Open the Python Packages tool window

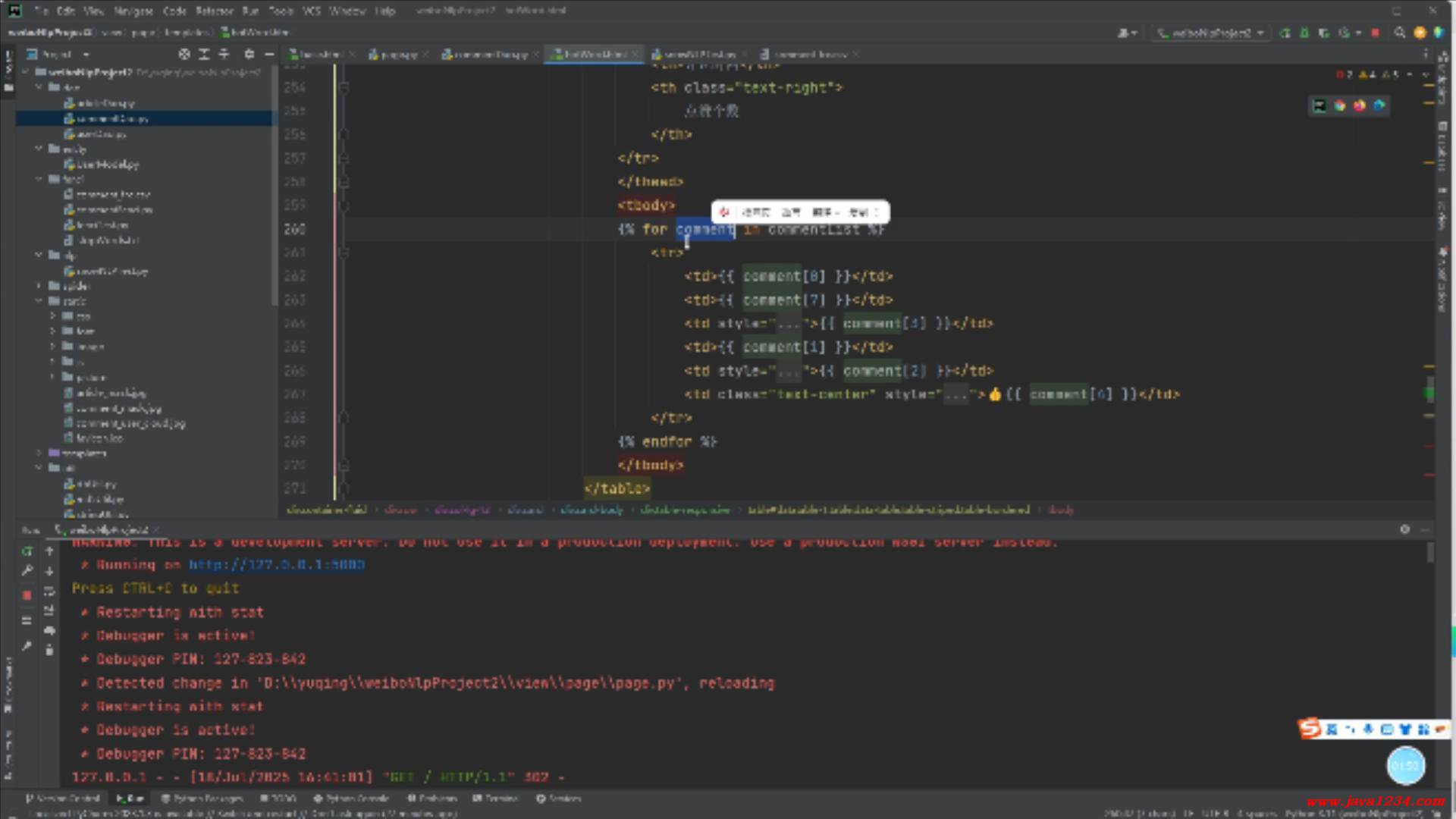tap(202, 798)
